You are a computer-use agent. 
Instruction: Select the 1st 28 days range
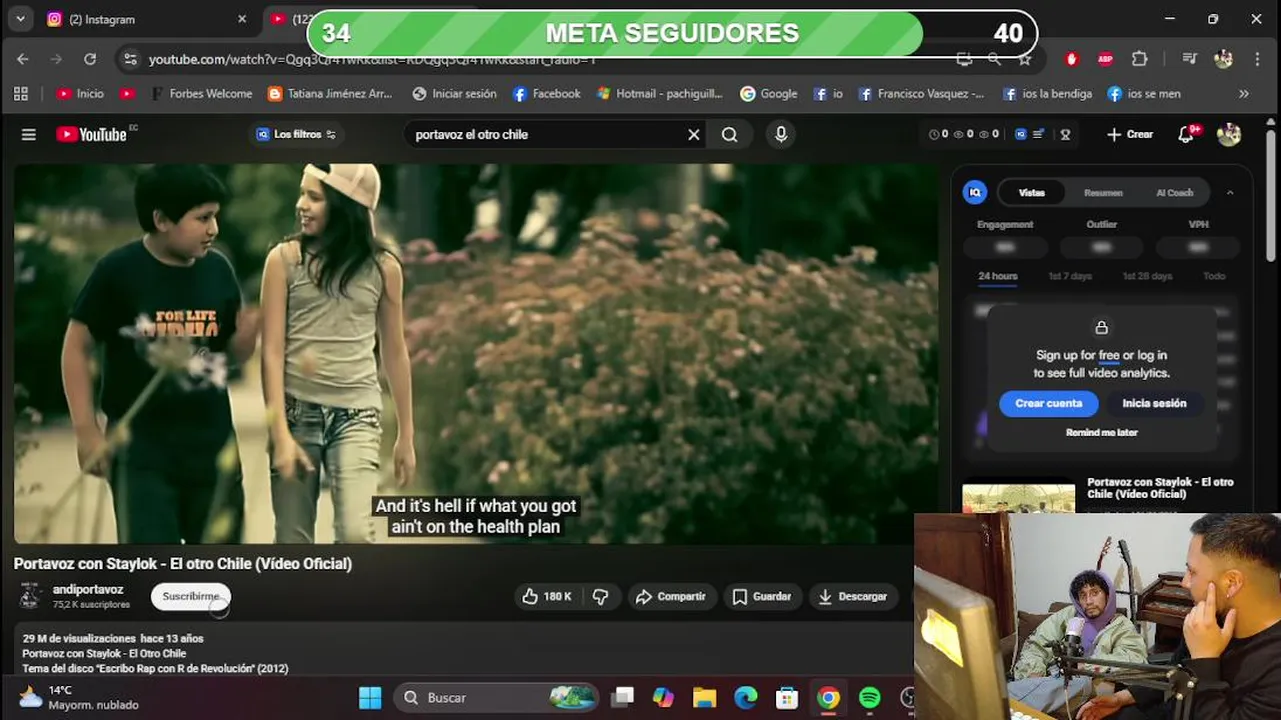click(x=1147, y=276)
